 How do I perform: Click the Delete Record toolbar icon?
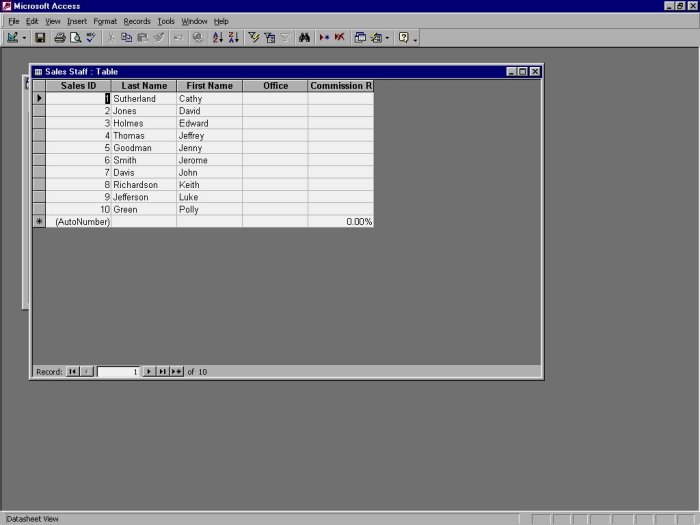[339, 38]
